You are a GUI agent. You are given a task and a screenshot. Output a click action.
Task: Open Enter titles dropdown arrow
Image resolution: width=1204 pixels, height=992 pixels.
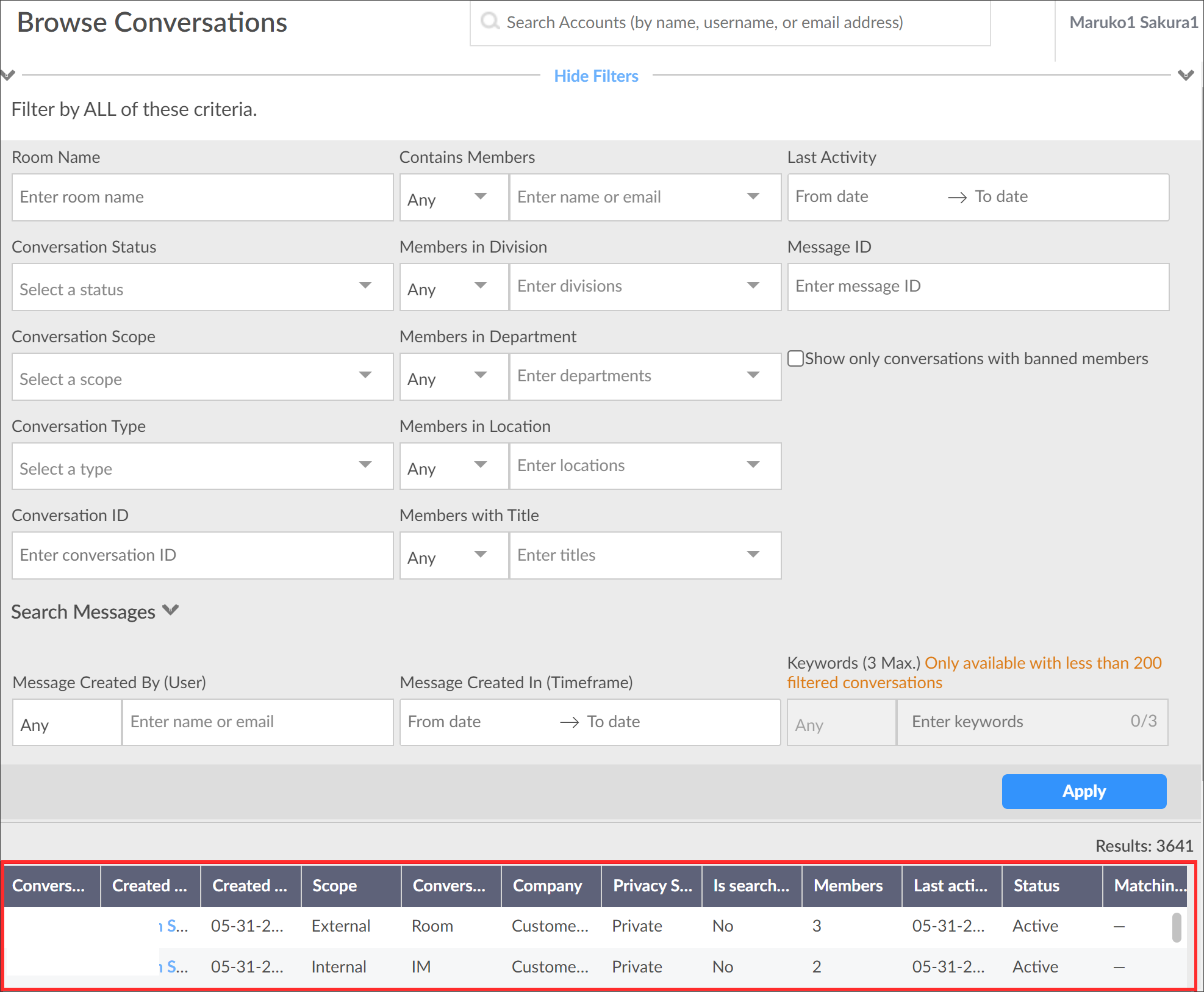pyautogui.click(x=753, y=555)
